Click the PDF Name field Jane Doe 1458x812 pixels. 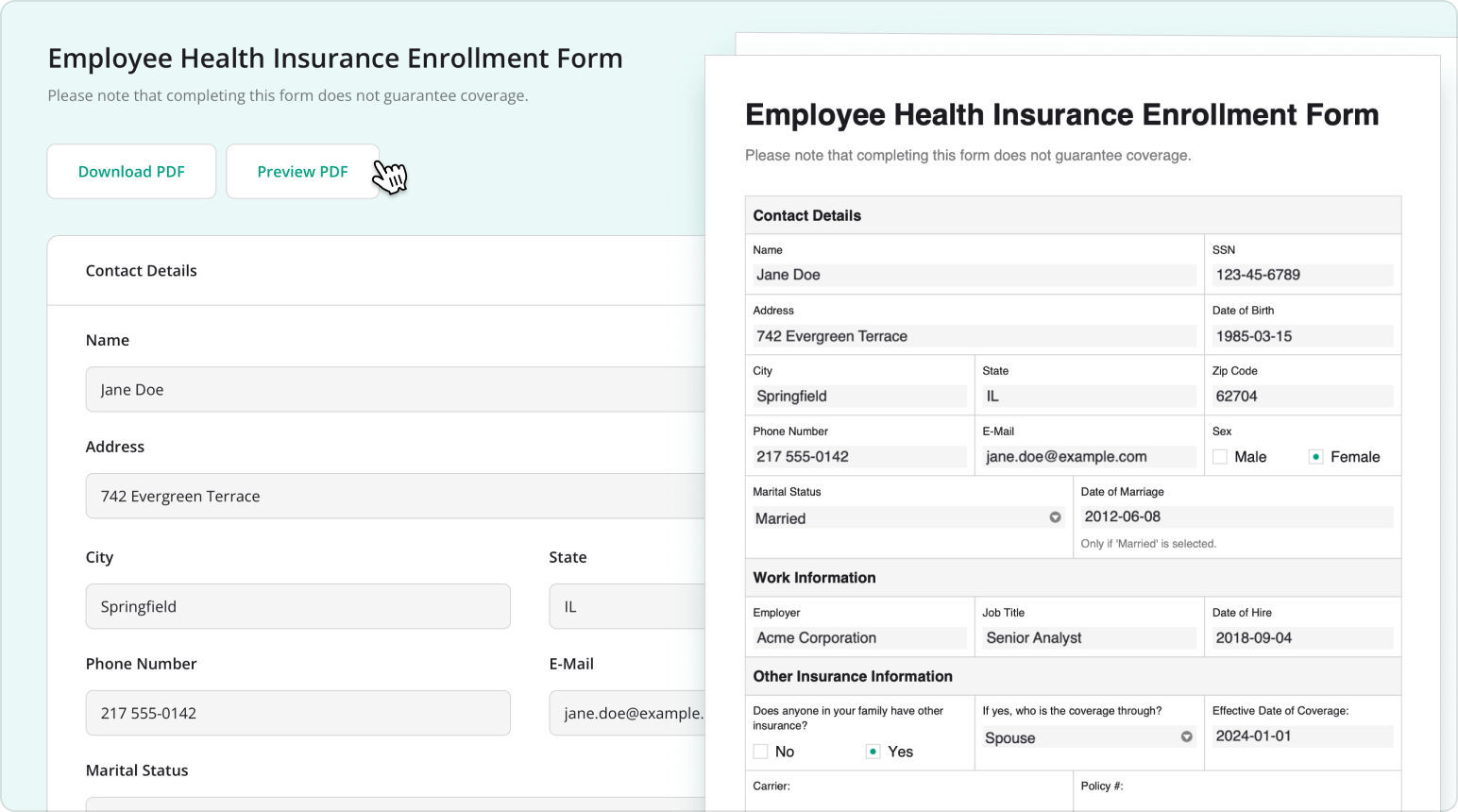coord(975,275)
